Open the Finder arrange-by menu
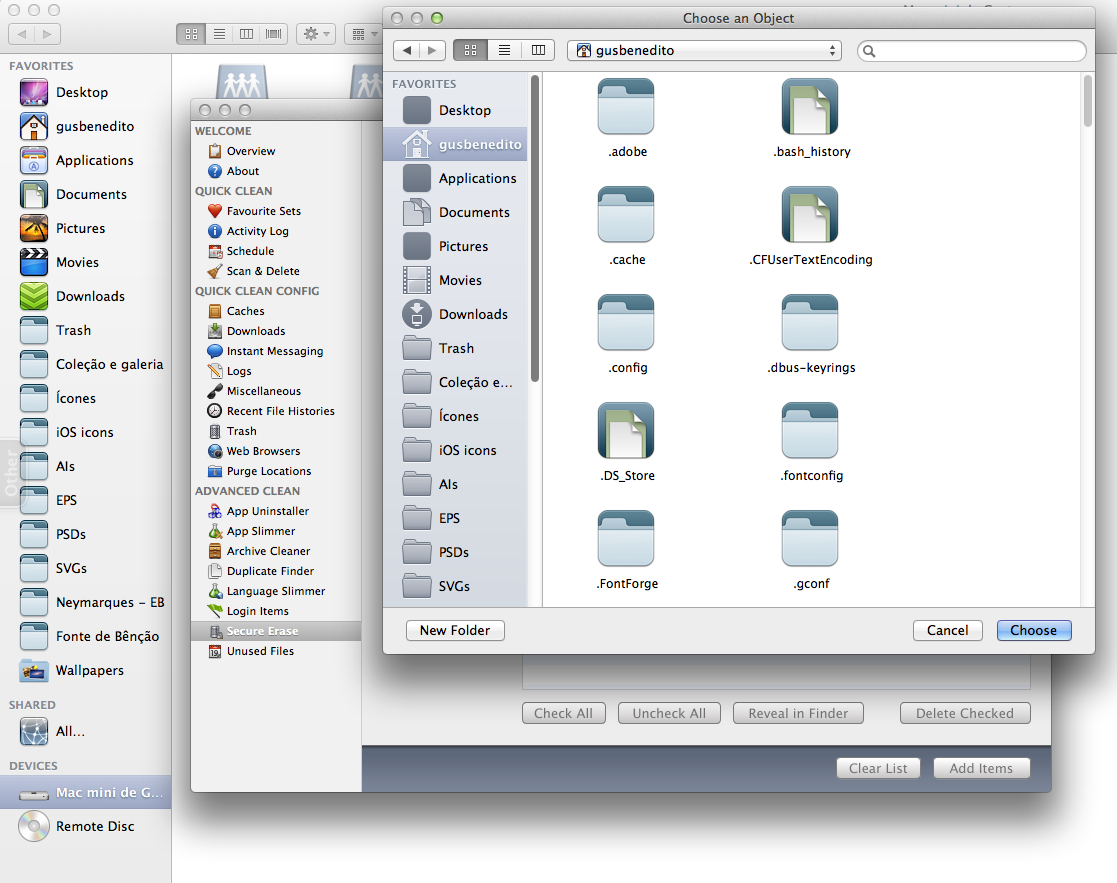The image size is (1117, 883). point(364,33)
